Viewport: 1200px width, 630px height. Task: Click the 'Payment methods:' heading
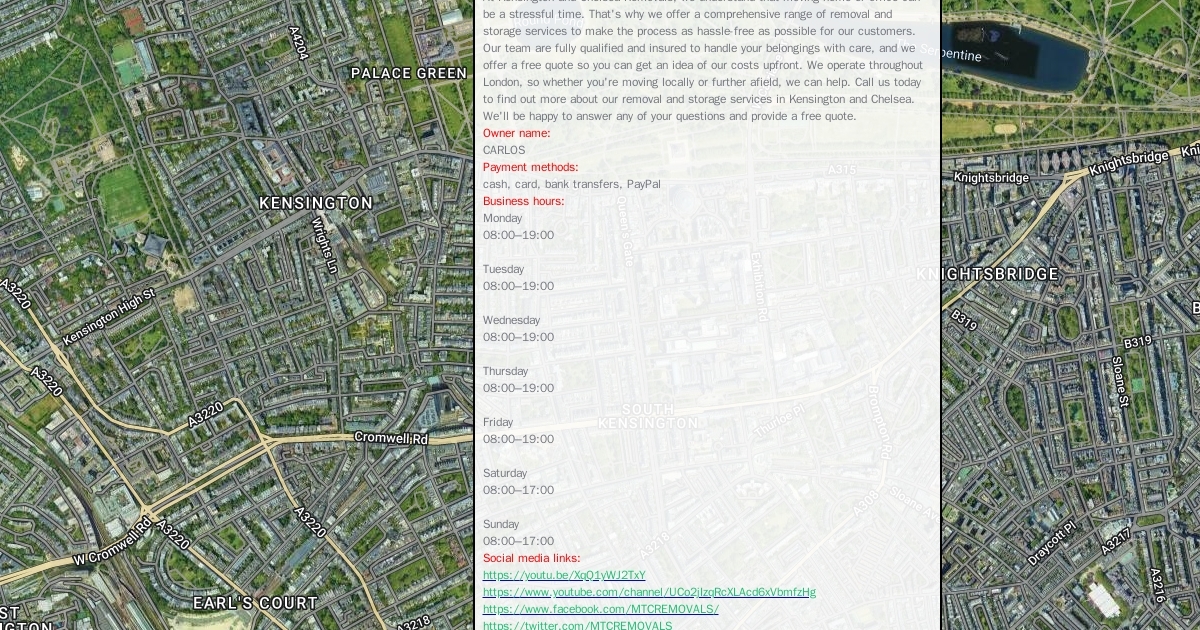click(x=530, y=167)
